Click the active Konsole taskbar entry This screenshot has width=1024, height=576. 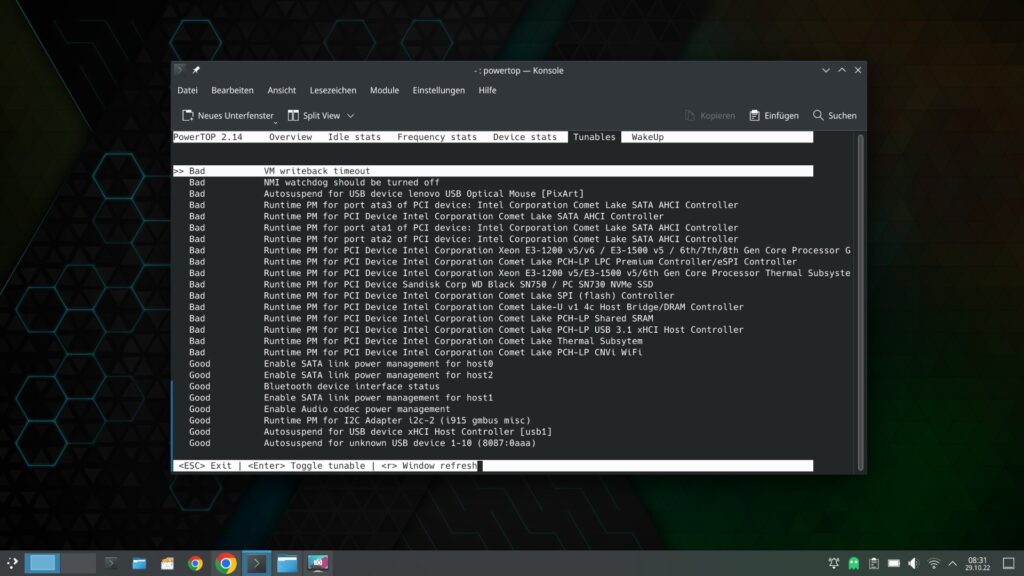257,563
